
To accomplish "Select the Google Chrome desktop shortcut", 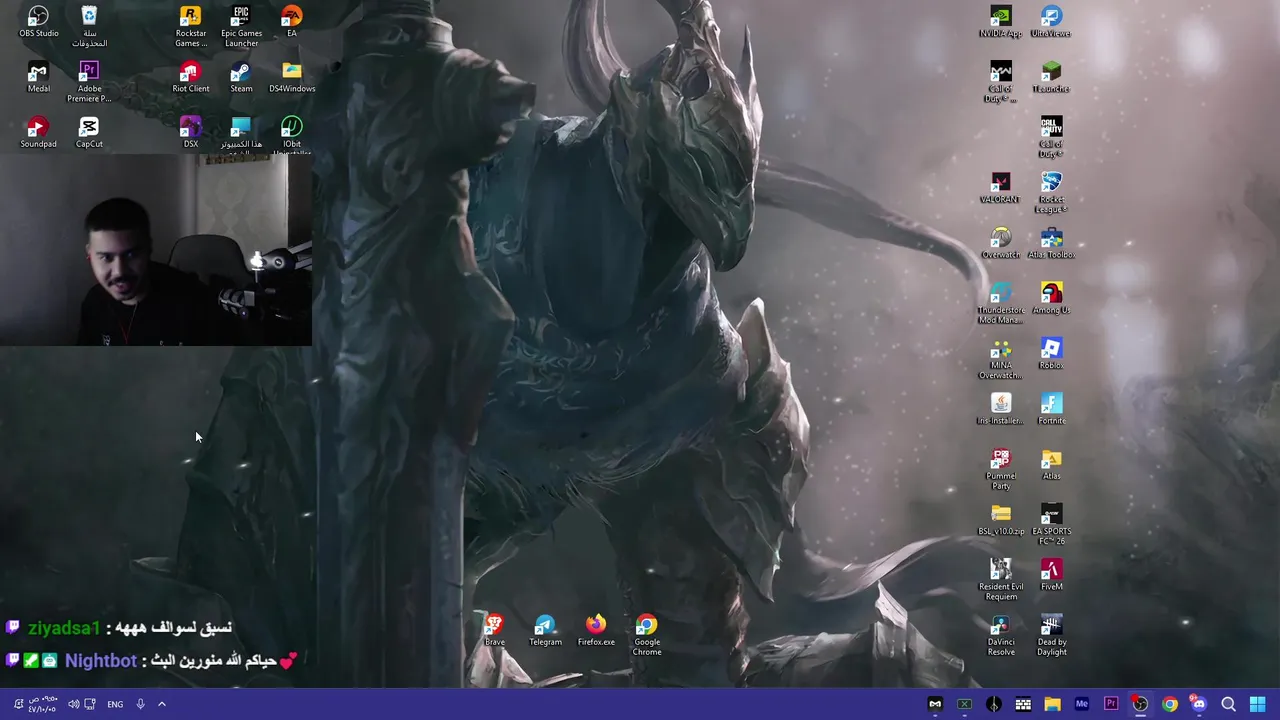I will (647, 635).
